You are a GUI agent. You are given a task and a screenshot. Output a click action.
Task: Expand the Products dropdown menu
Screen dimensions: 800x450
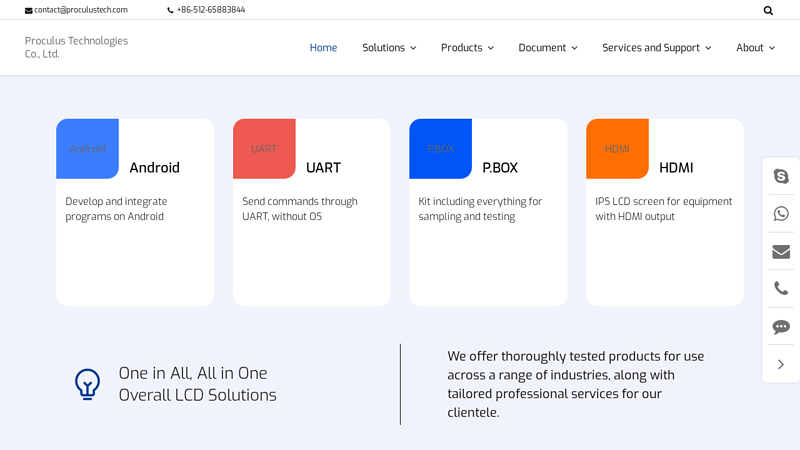[467, 47]
